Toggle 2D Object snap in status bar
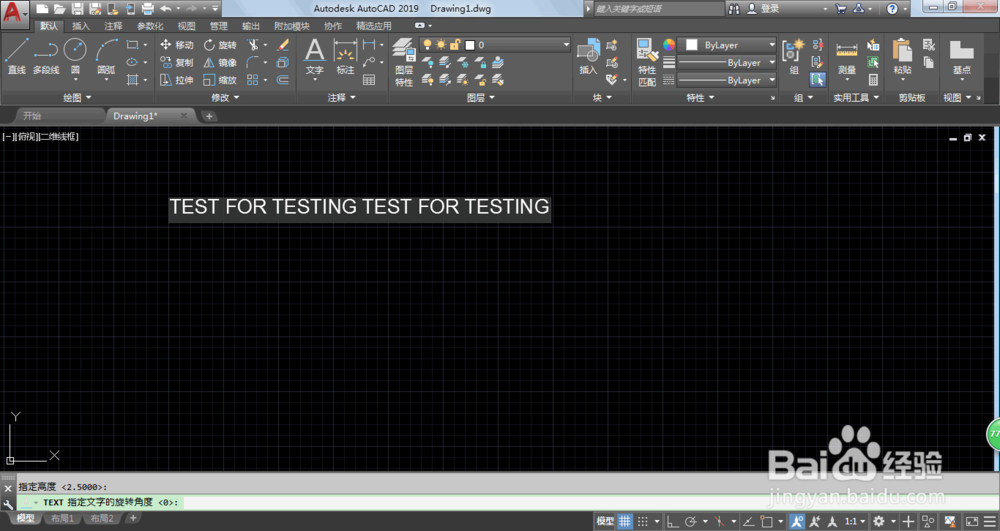The image size is (1000, 531). (767, 521)
